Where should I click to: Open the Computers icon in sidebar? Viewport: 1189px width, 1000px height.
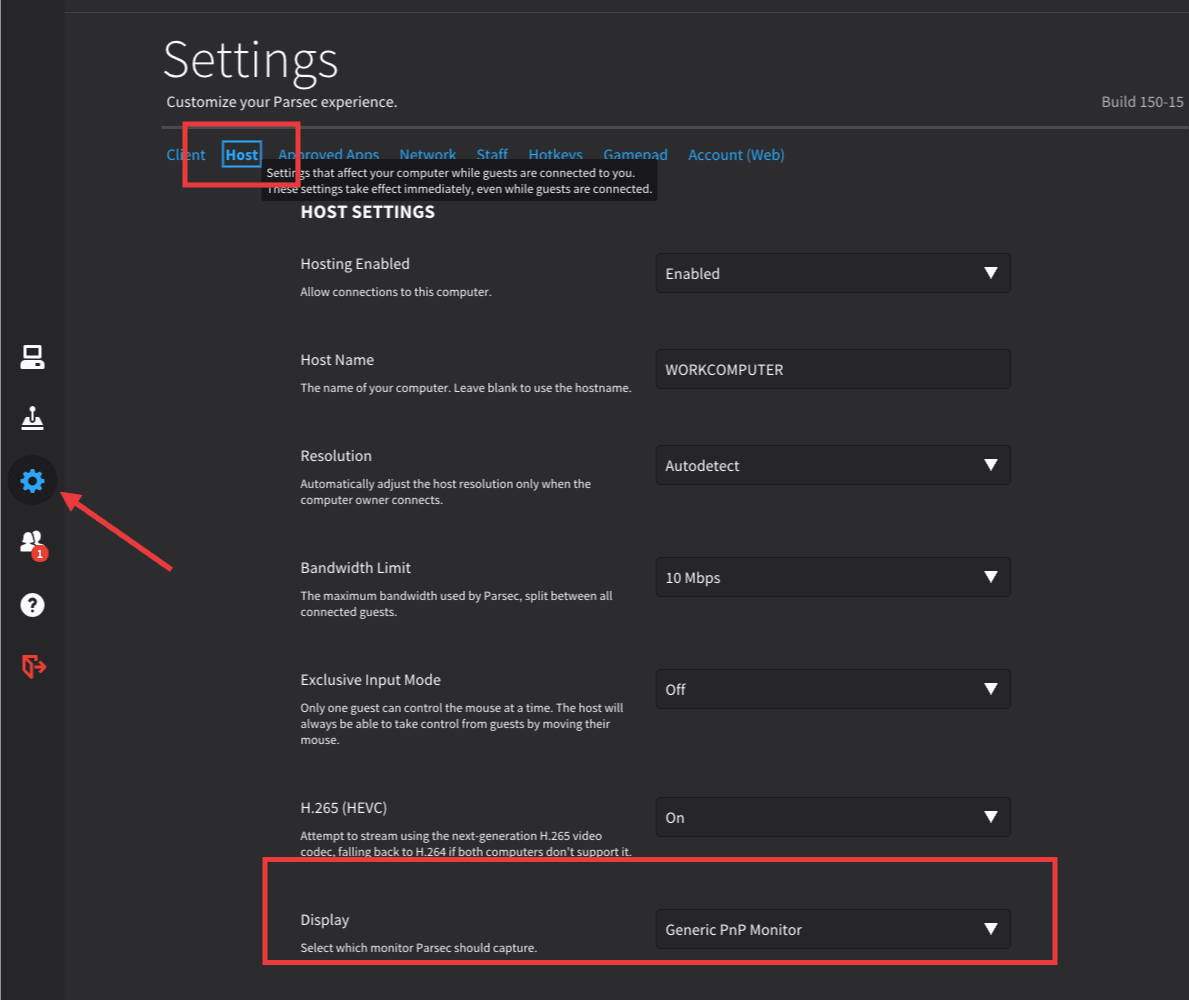pos(32,357)
